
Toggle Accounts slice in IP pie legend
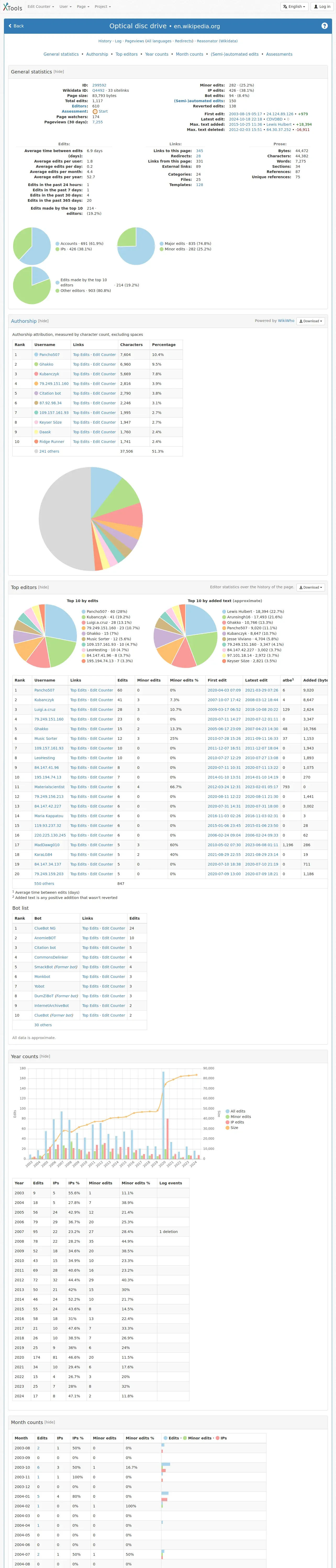pyautogui.click(x=79, y=244)
